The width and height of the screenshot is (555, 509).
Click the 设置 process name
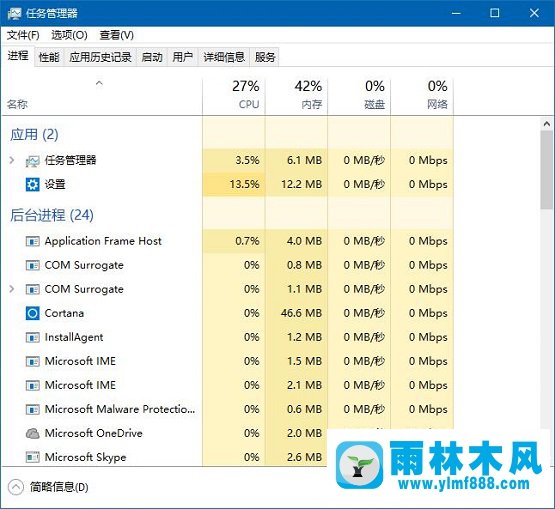point(55,184)
